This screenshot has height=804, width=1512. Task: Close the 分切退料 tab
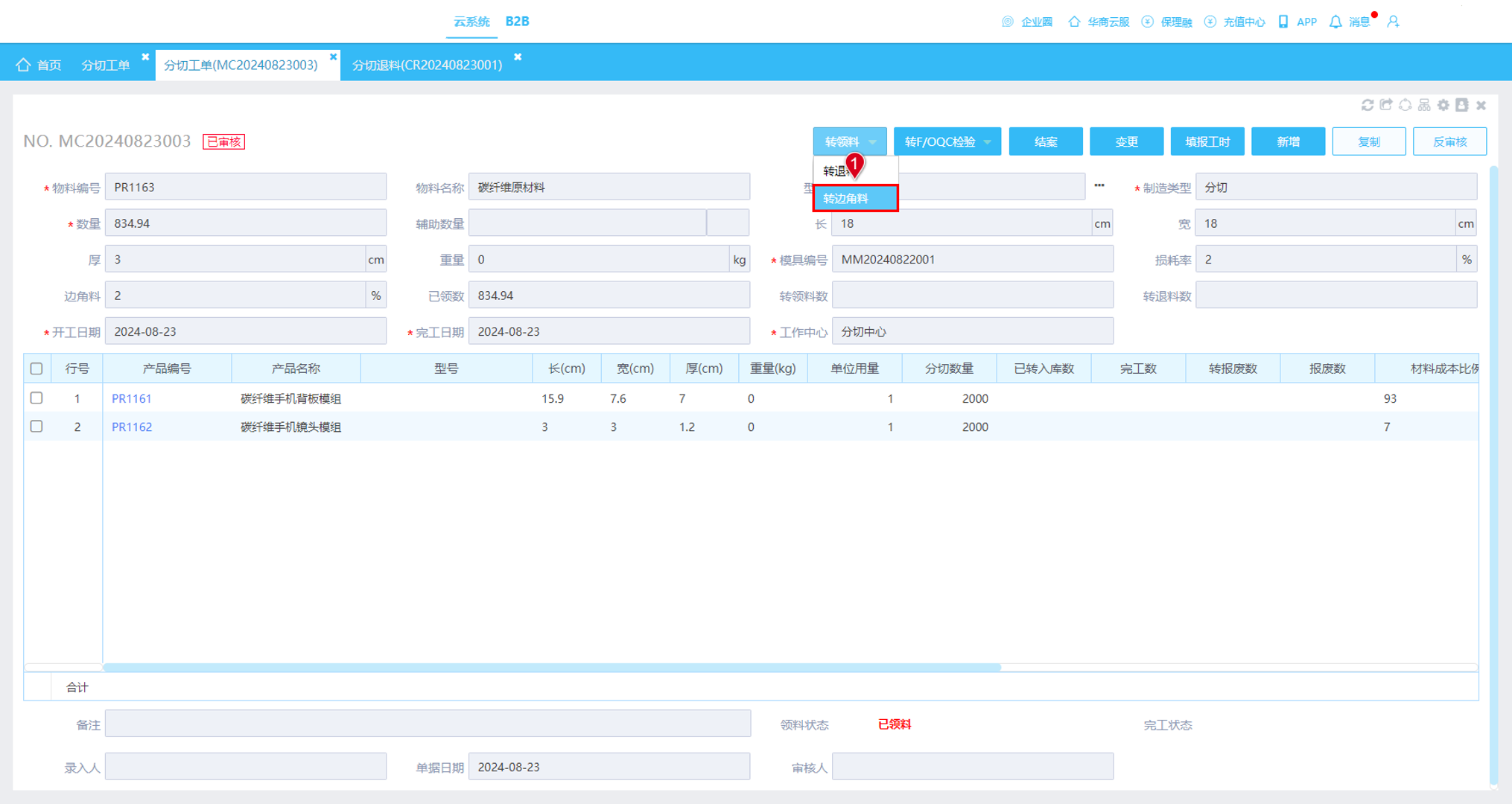(x=518, y=57)
